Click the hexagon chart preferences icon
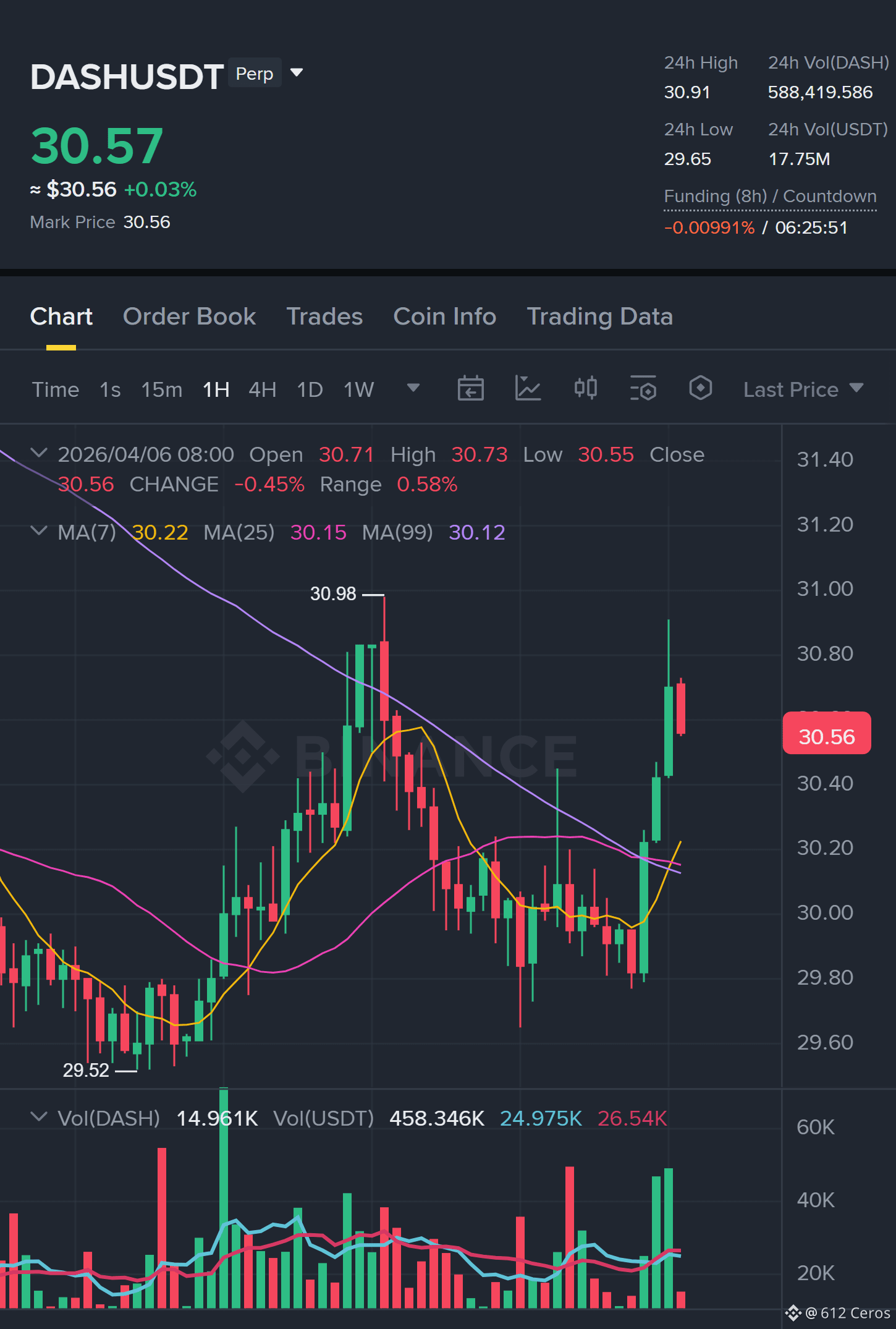 pyautogui.click(x=700, y=389)
